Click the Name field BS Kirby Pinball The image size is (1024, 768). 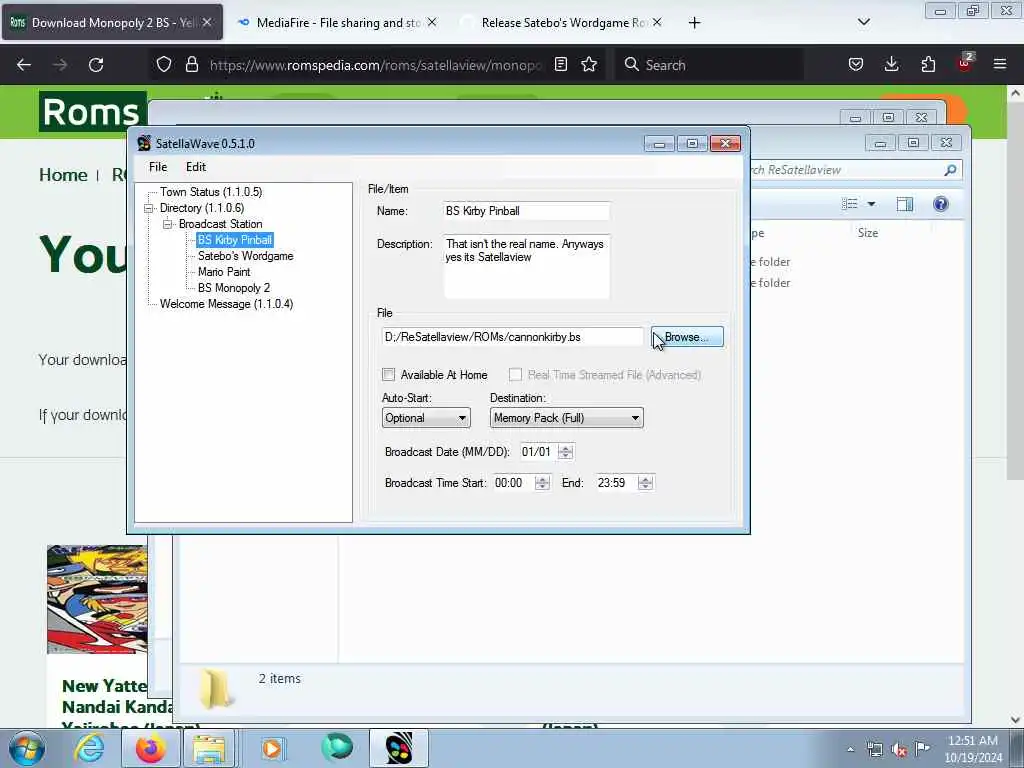point(526,211)
